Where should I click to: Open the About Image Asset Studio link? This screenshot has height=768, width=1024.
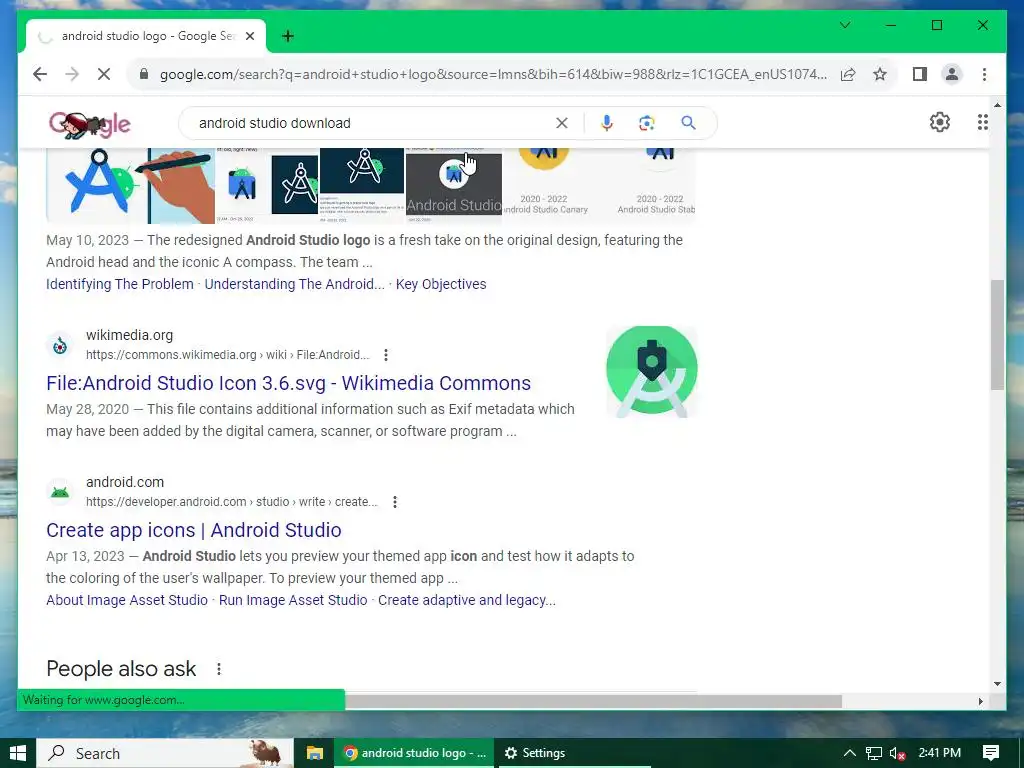[x=127, y=600]
